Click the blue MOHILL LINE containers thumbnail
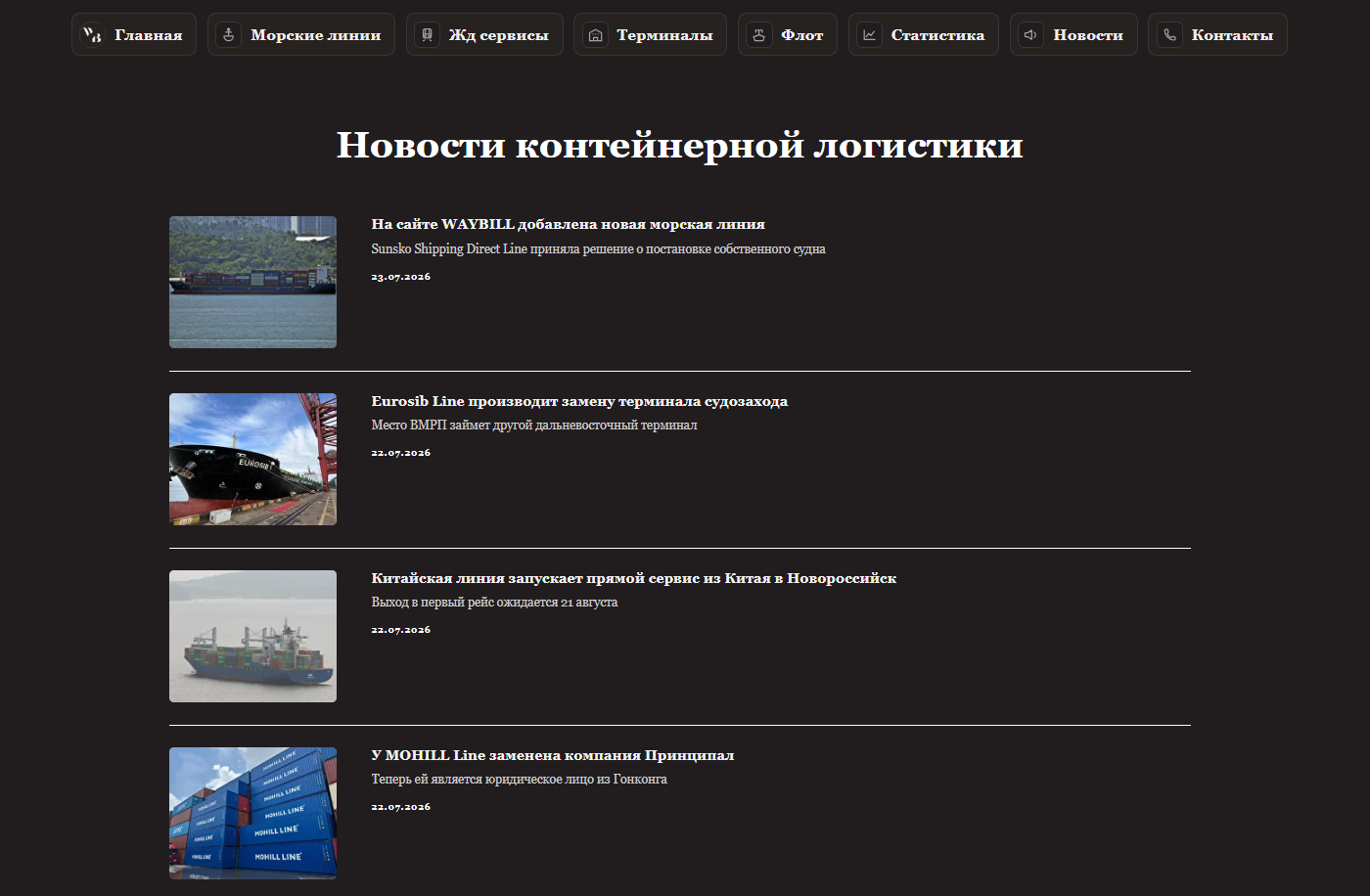Screen dimensions: 1370x896 pos(252,813)
